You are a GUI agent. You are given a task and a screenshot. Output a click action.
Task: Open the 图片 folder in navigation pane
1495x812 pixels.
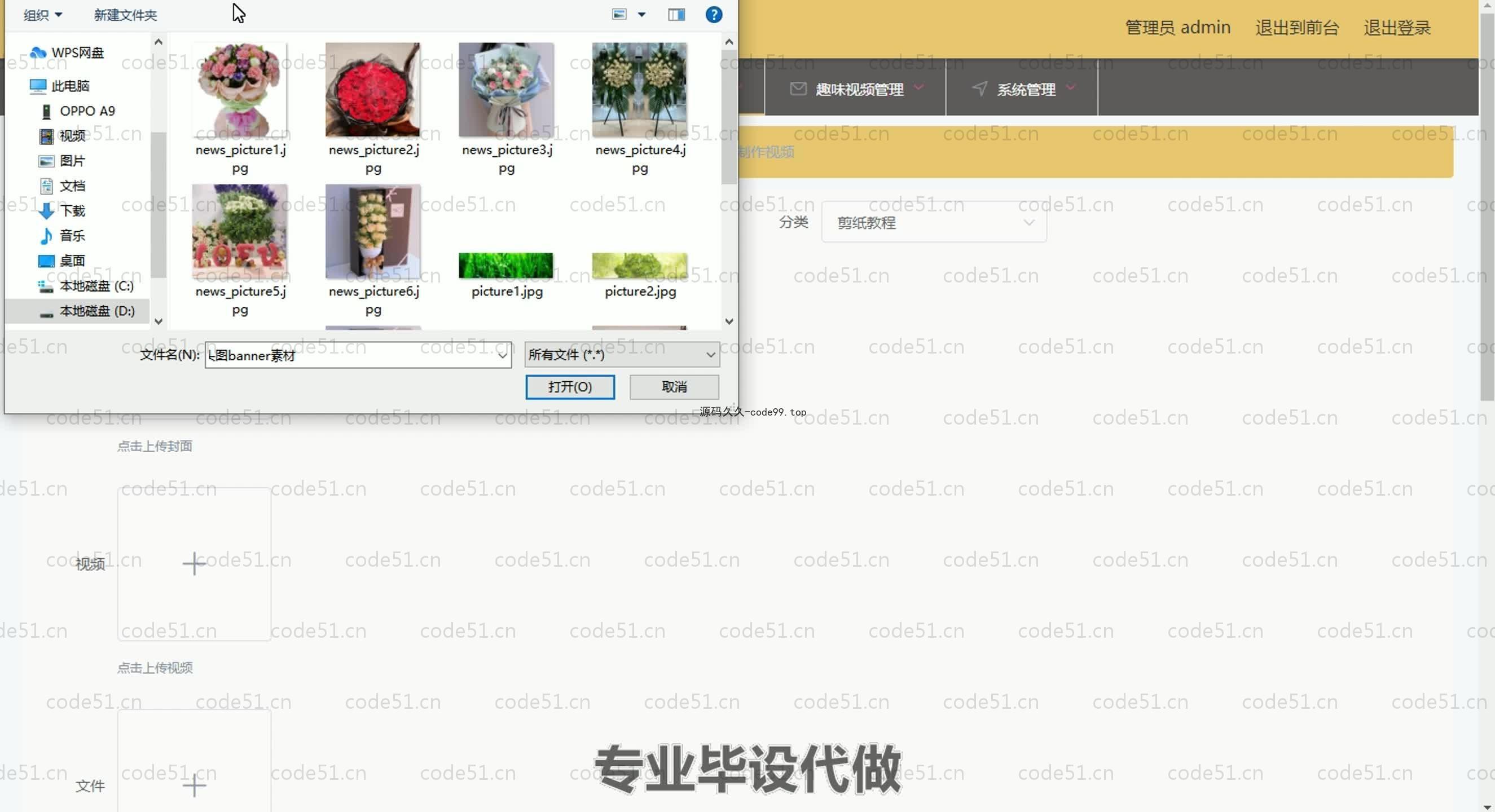[x=63, y=161]
